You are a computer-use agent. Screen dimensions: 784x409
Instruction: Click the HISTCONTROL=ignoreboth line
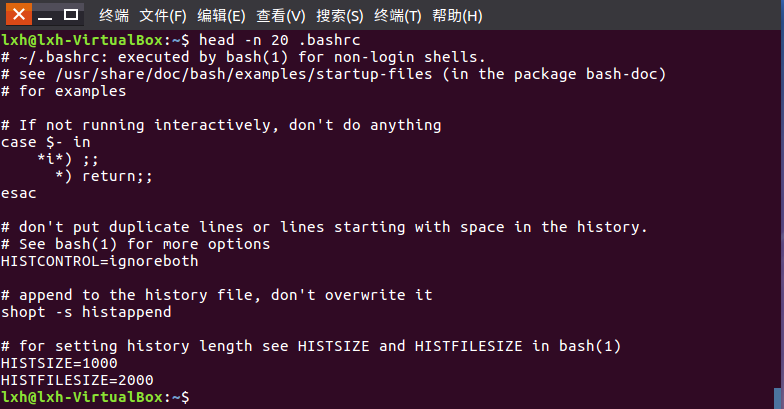click(x=100, y=261)
